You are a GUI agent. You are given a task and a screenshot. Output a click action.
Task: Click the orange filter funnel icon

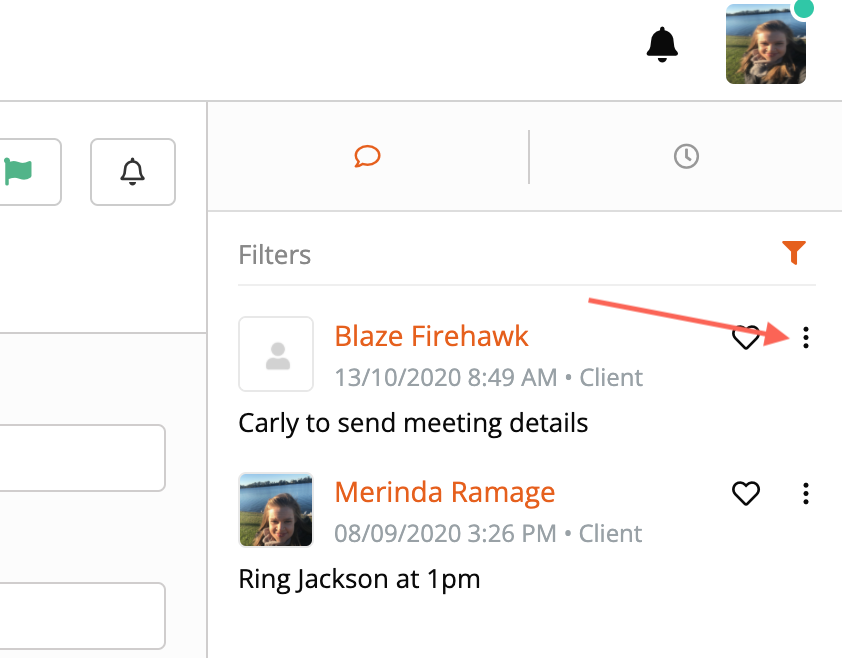click(794, 253)
